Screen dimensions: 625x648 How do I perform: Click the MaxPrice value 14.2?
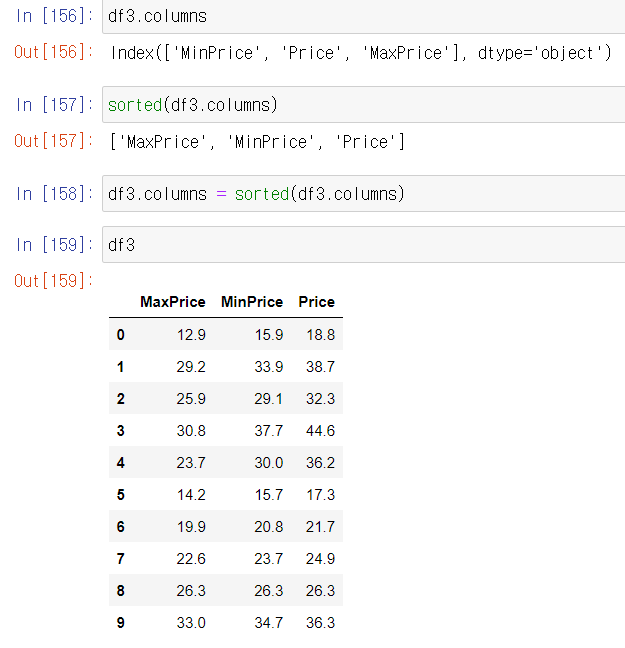(x=191, y=495)
